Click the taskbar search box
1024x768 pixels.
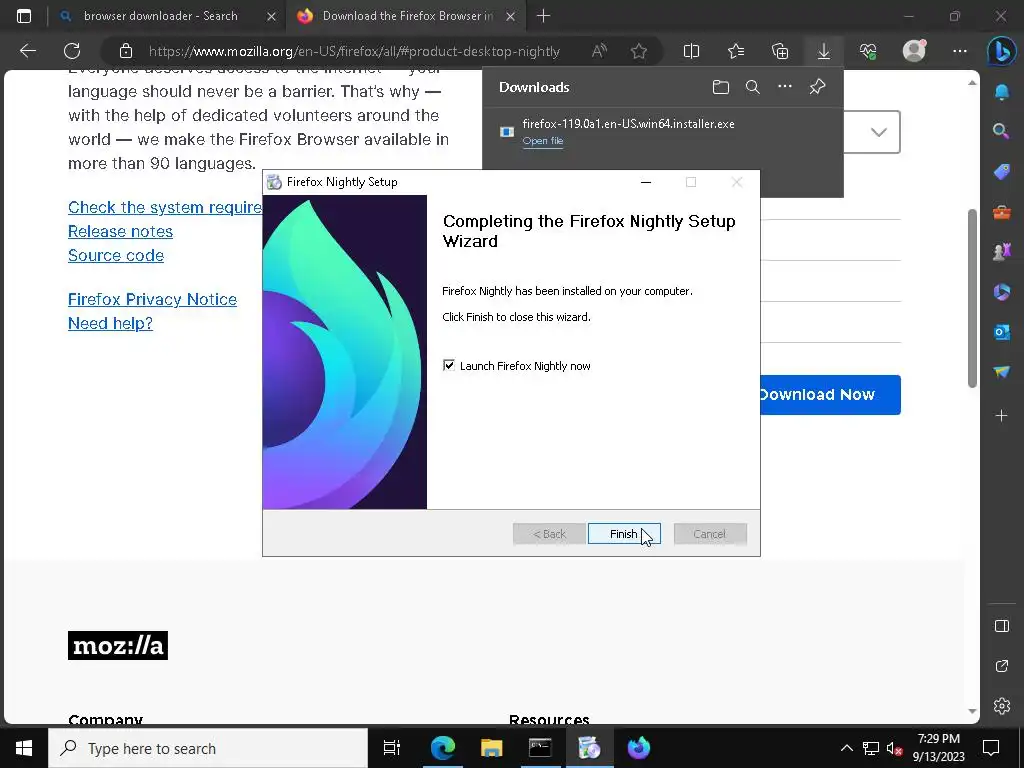[x=208, y=748]
